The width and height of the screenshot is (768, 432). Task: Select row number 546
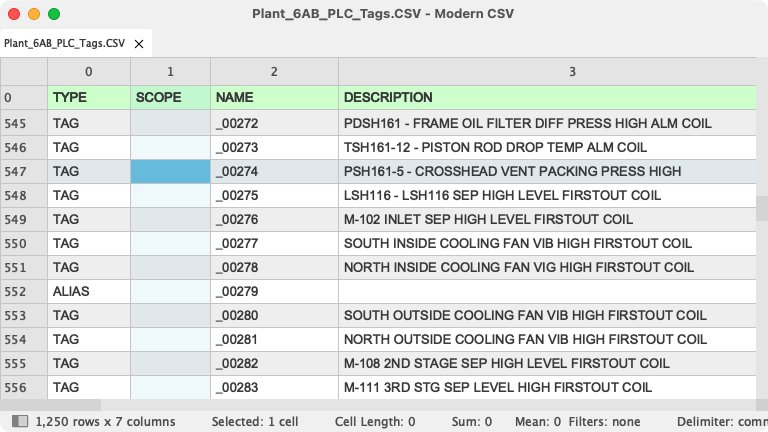pos(24,147)
